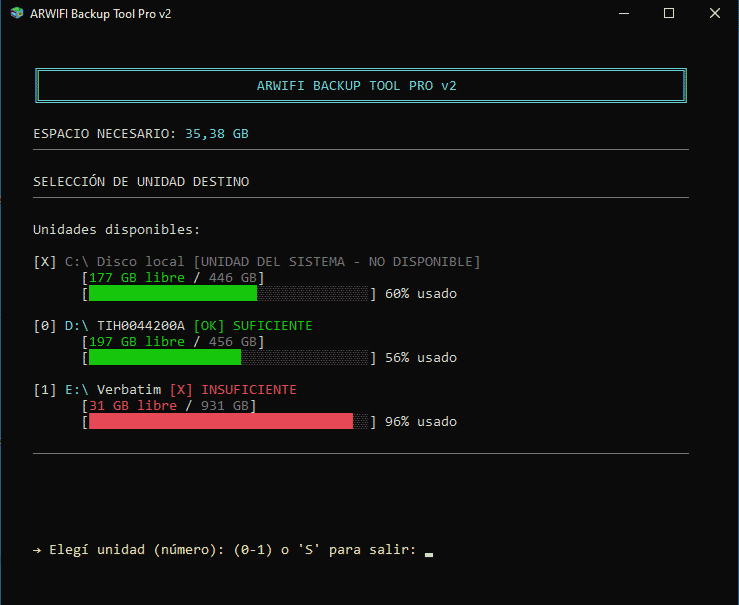The height and width of the screenshot is (605, 739).
Task: Click the 'SELECCIÓN DE UNIDAD DESTINO' heading
Action: pos(141,182)
